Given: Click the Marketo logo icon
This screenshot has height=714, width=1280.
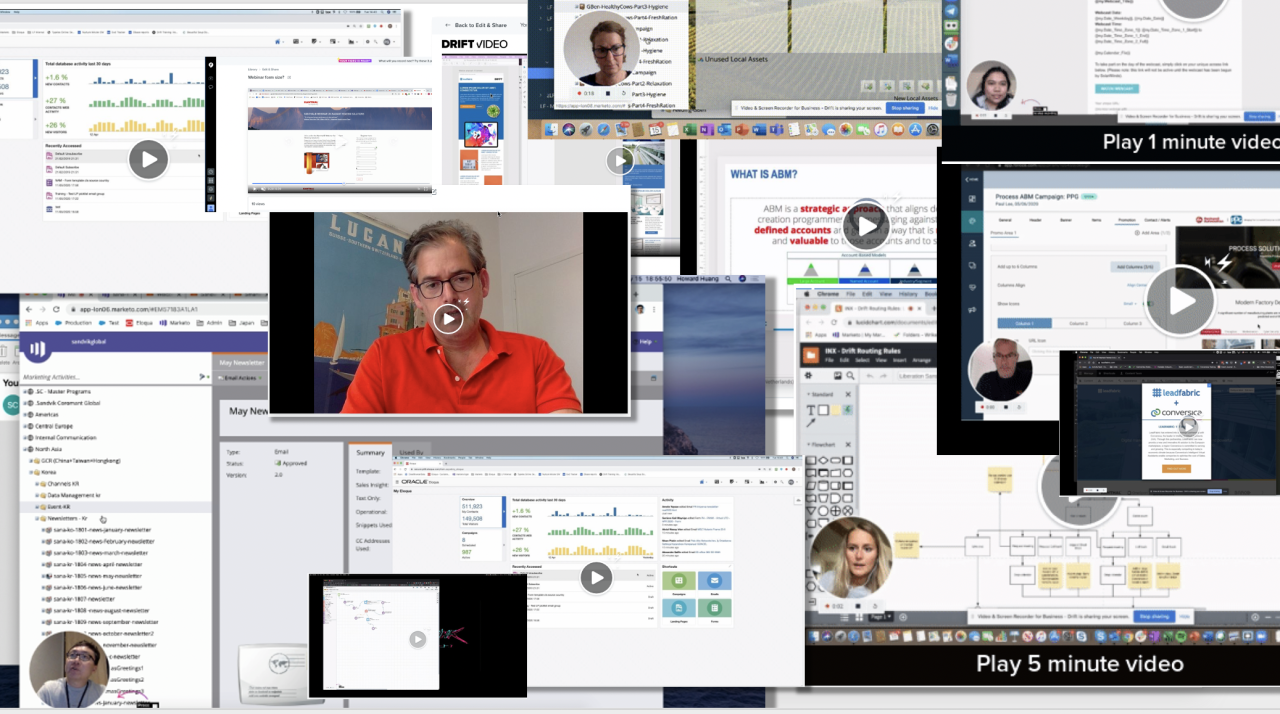Looking at the screenshot, I should point(39,349).
